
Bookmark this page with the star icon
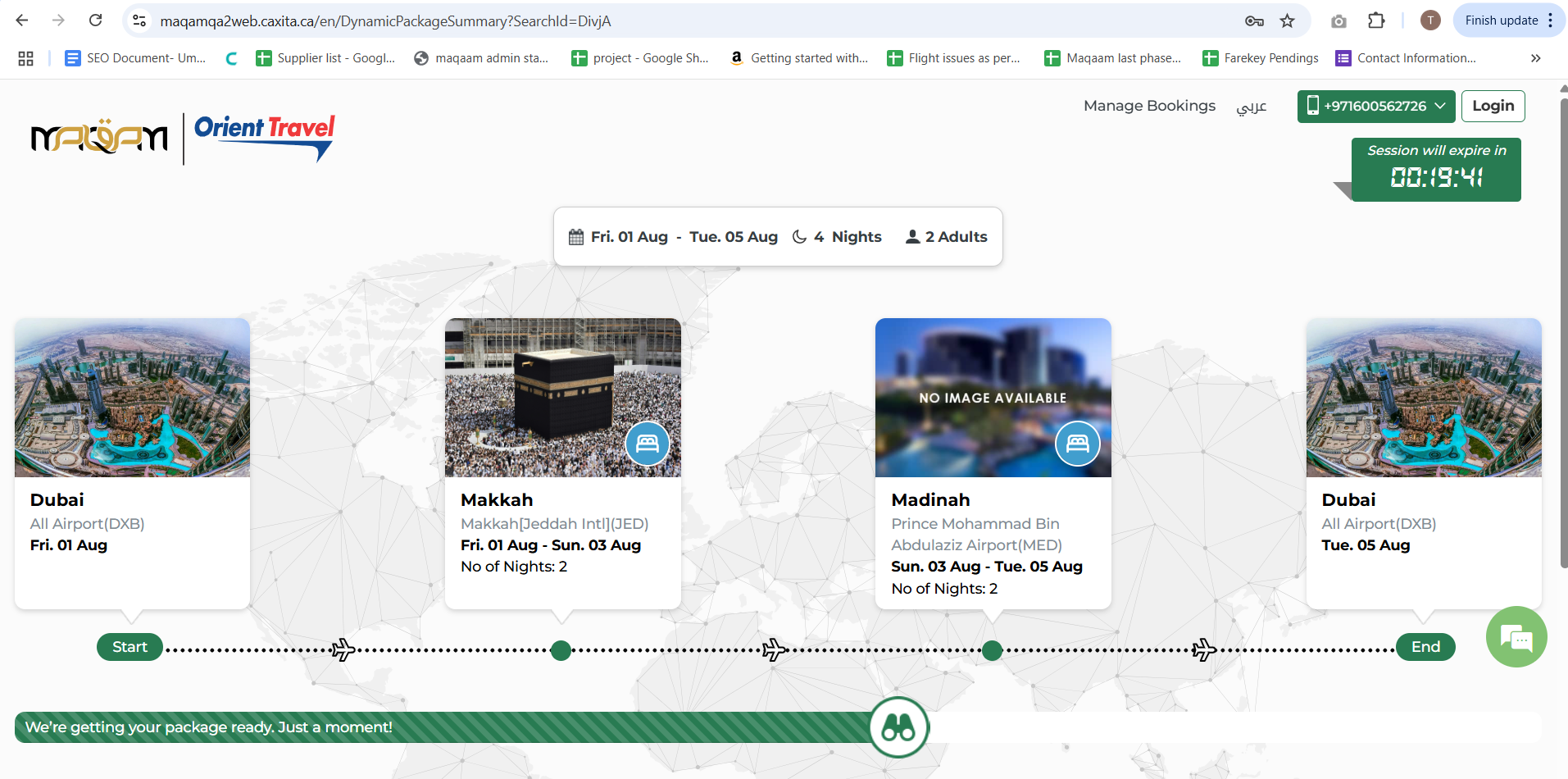[1287, 20]
